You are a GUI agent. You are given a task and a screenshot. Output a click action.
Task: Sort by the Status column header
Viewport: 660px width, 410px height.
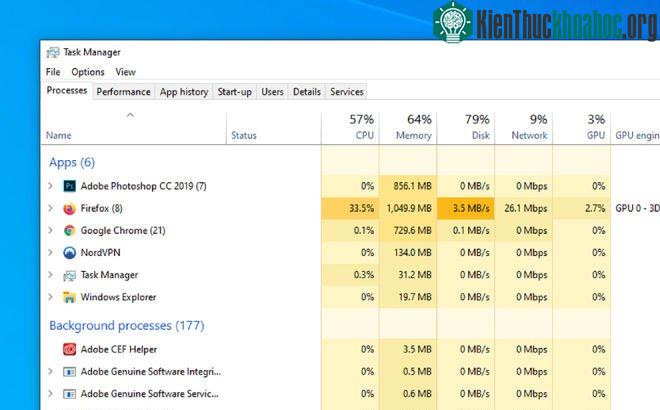pyautogui.click(x=274, y=128)
